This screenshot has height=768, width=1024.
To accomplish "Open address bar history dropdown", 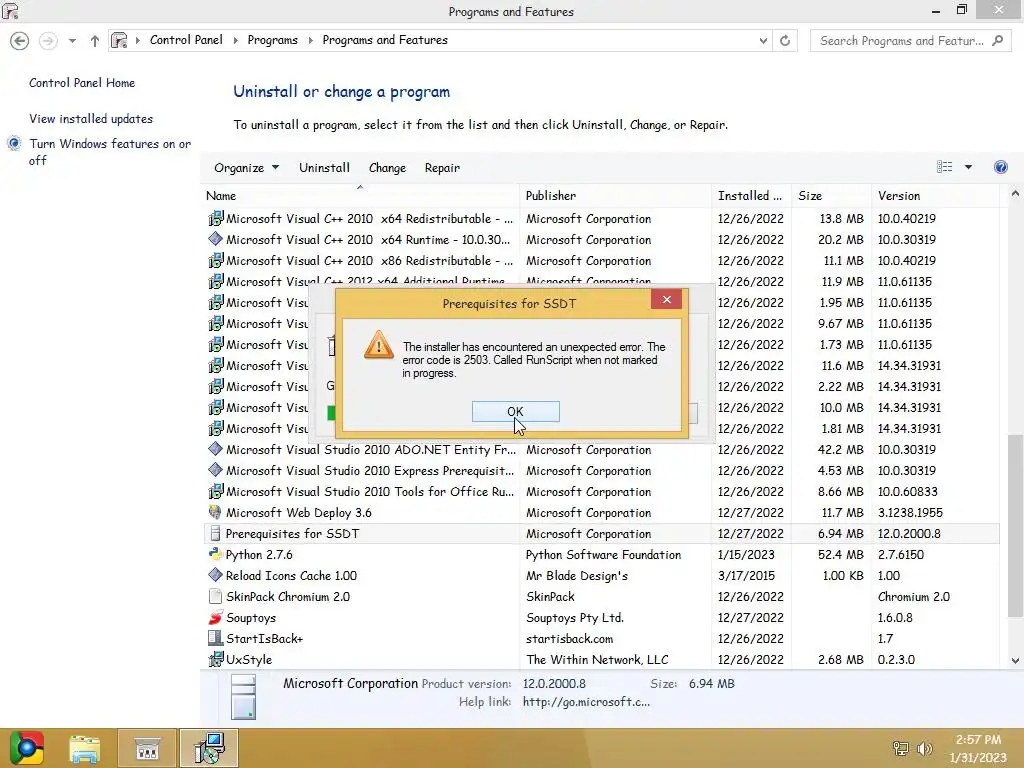I will 763,40.
